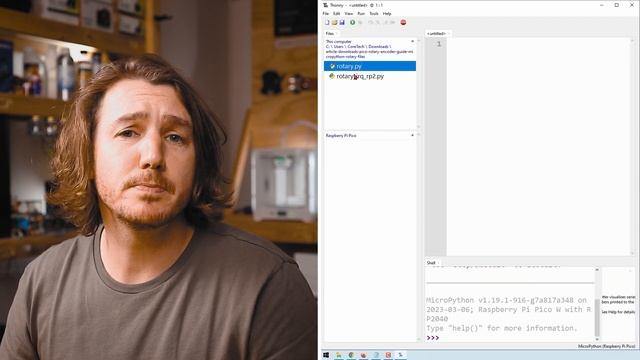Viewport: 640px width, 360px height.
Task: Click into the empty code editor area
Action: [538, 147]
